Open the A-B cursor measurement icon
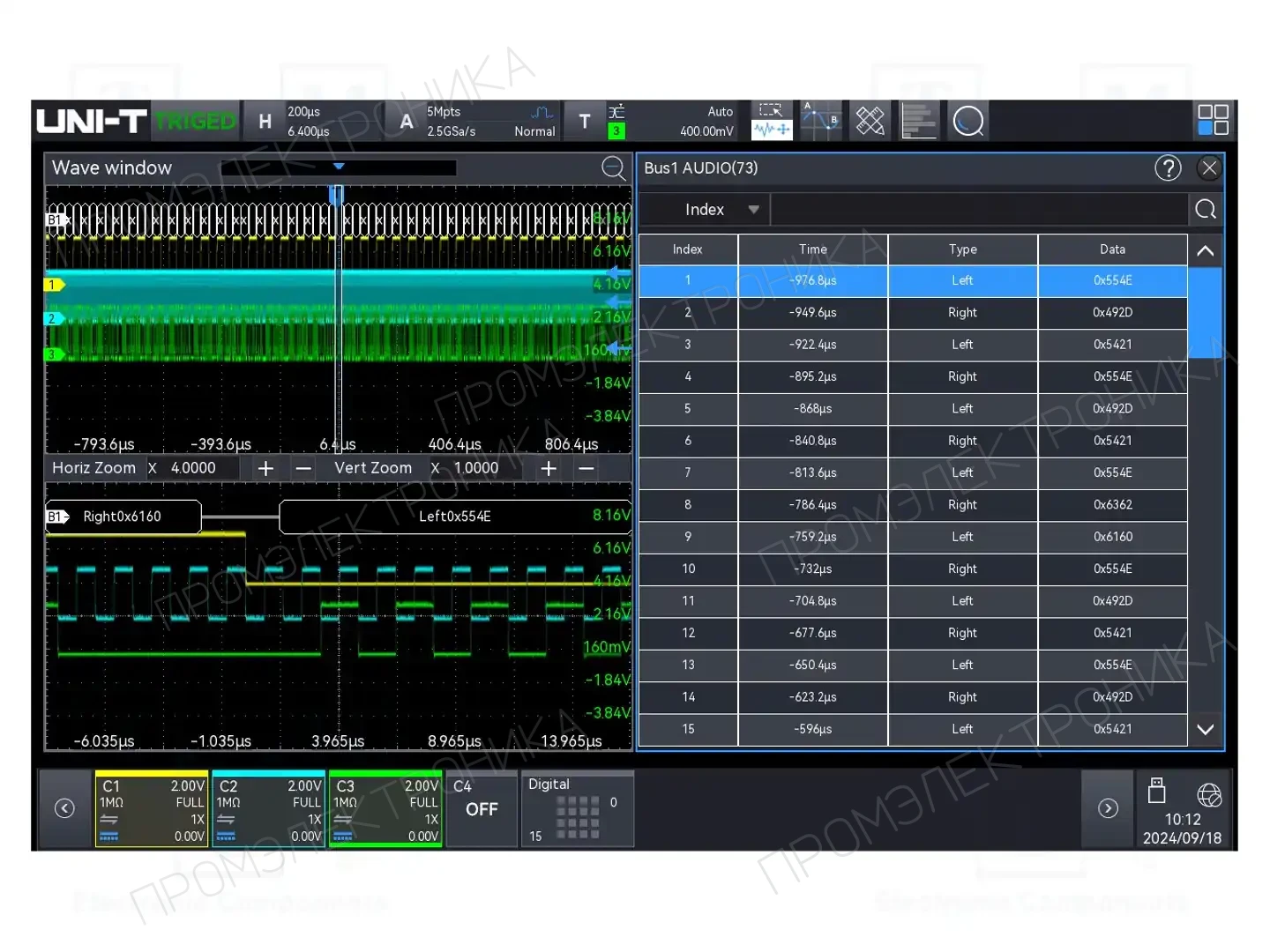1270x952 pixels. (821, 121)
